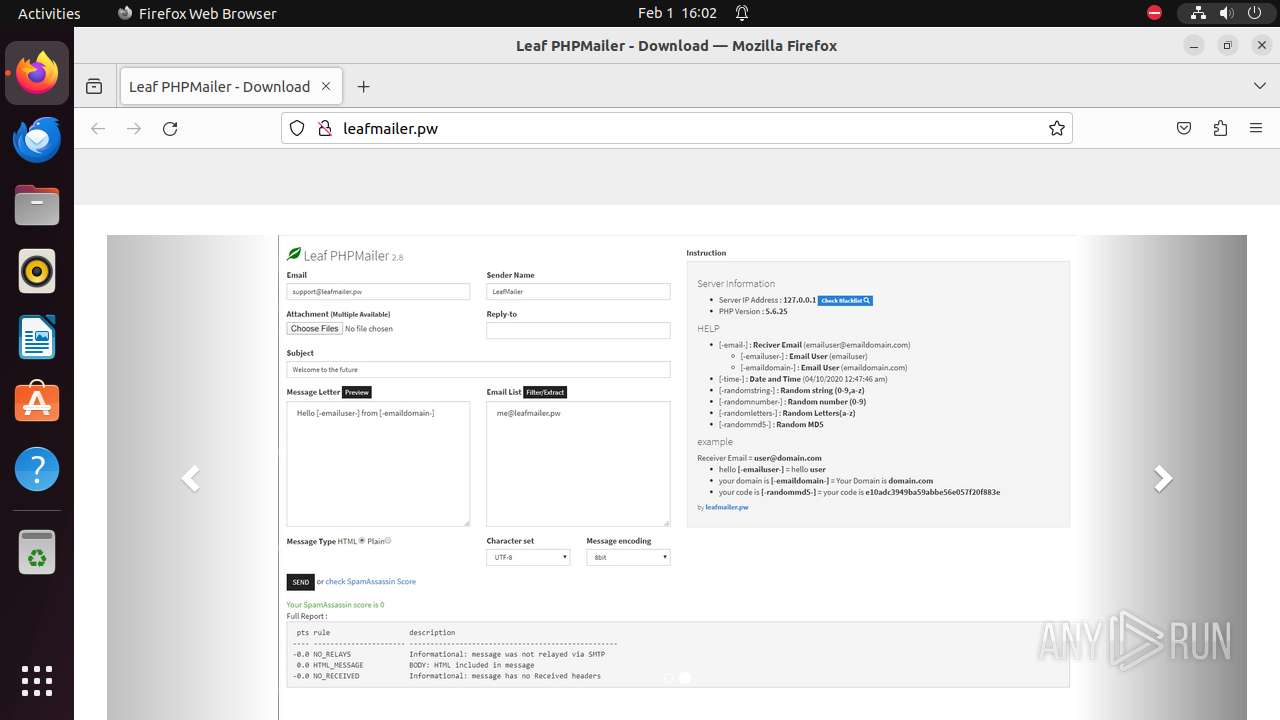Select the Plain message type radio
Viewport: 1280px width, 720px height.
388,541
